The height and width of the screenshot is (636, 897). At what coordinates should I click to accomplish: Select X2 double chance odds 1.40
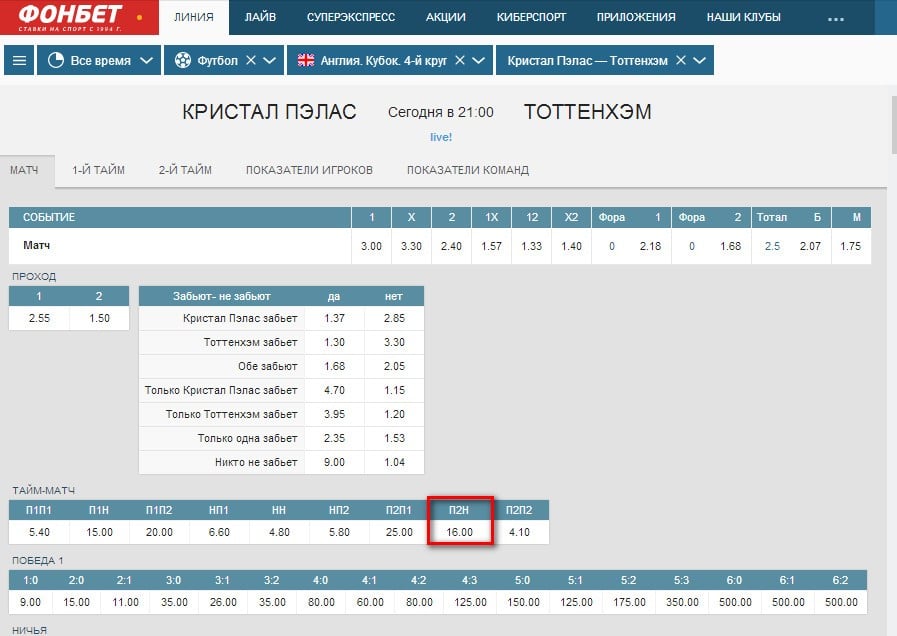point(571,246)
